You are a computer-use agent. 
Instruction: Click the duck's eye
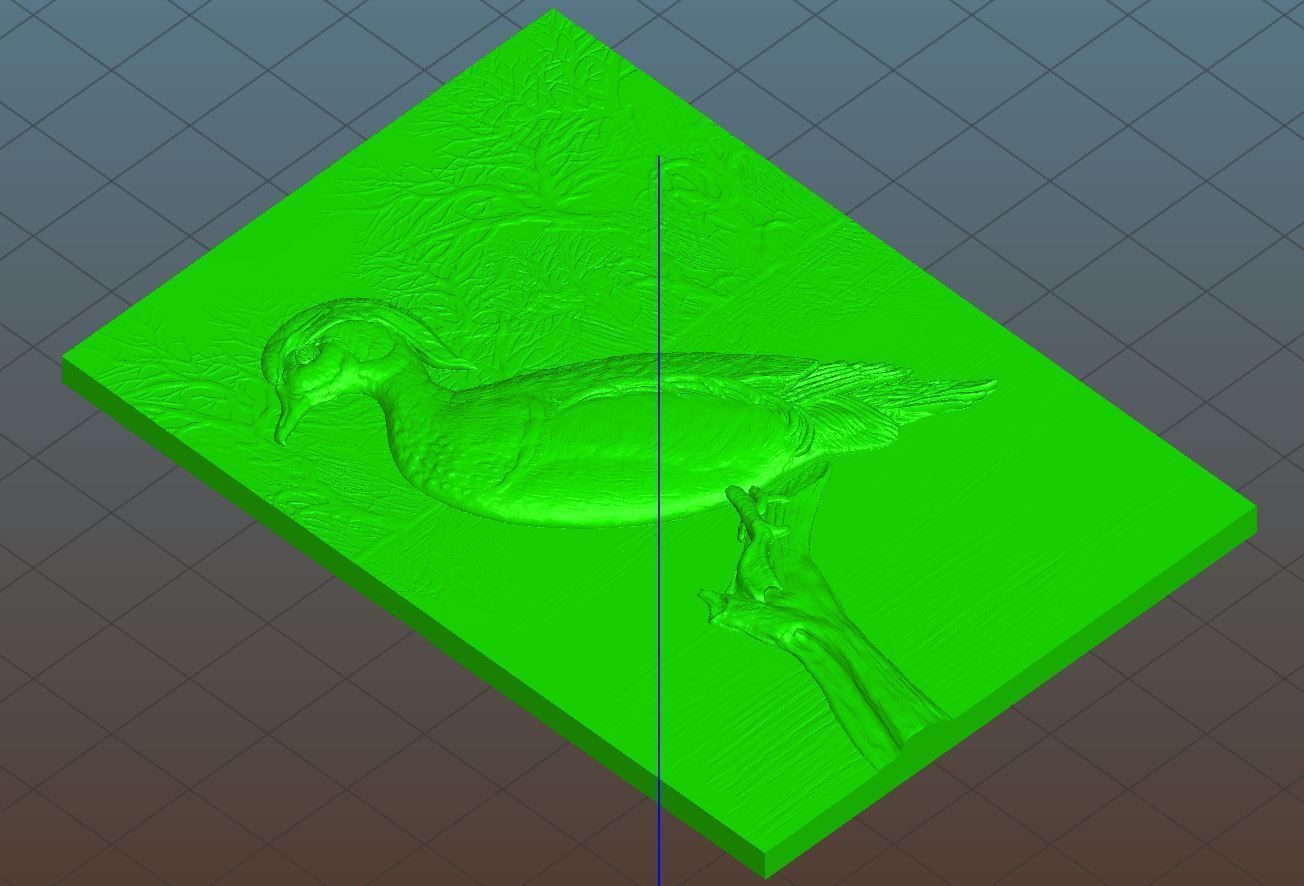[x=306, y=355]
